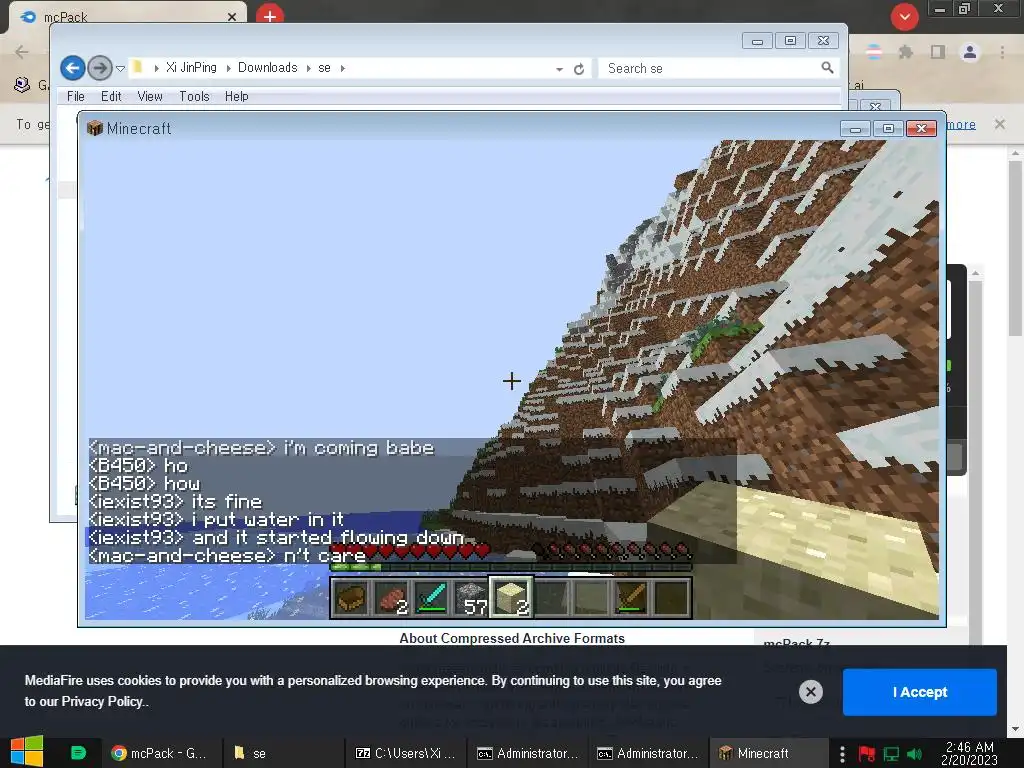The height and width of the screenshot is (768, 1024).
Task: Switch to the mcPack browser tab
Action: click(x=127, y=17)
